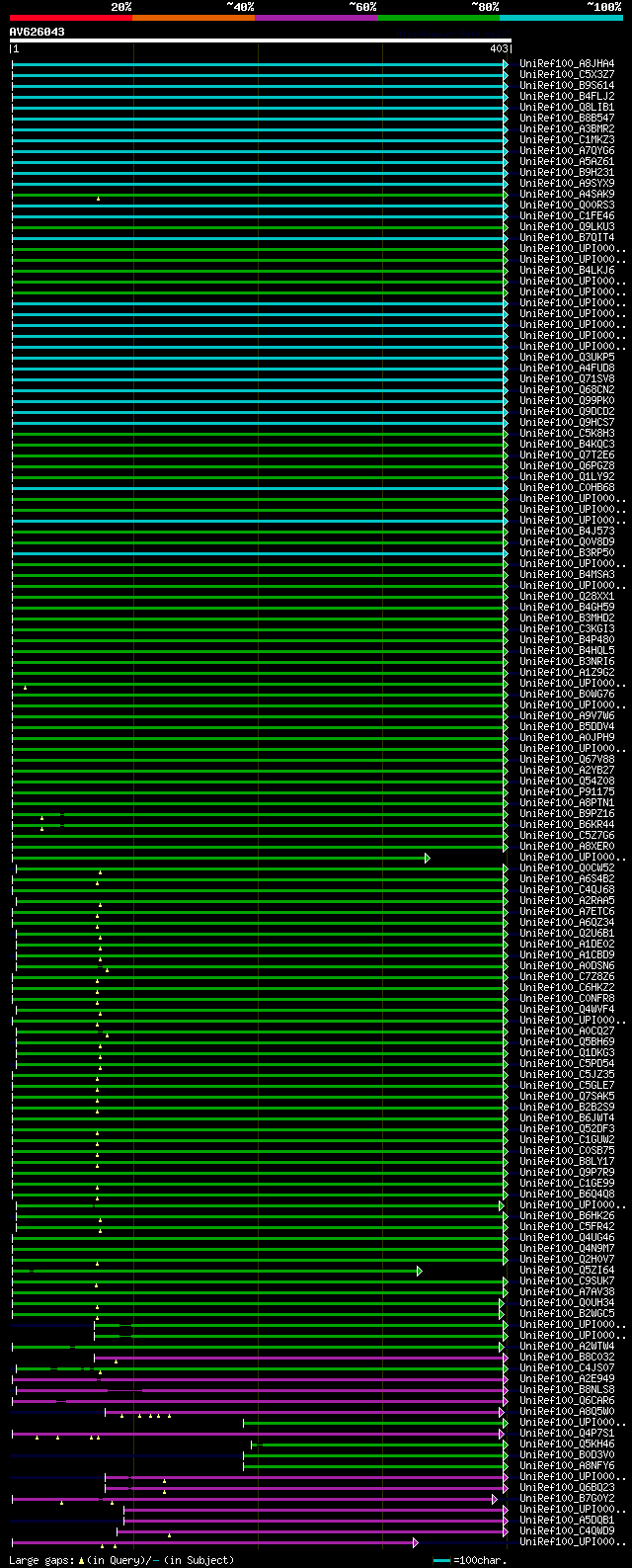Select the UniRef100_A8JHA4 hit label

(567, 64)
